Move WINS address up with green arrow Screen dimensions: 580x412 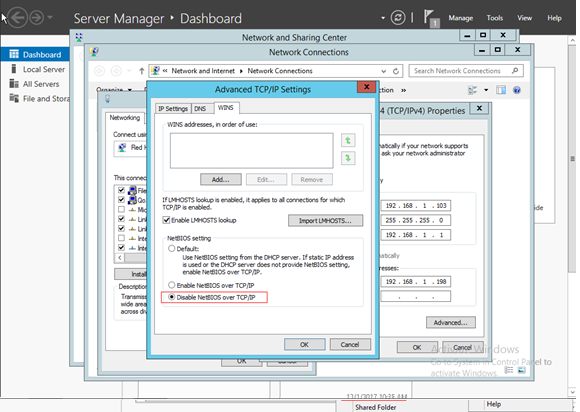click(348, 141)
